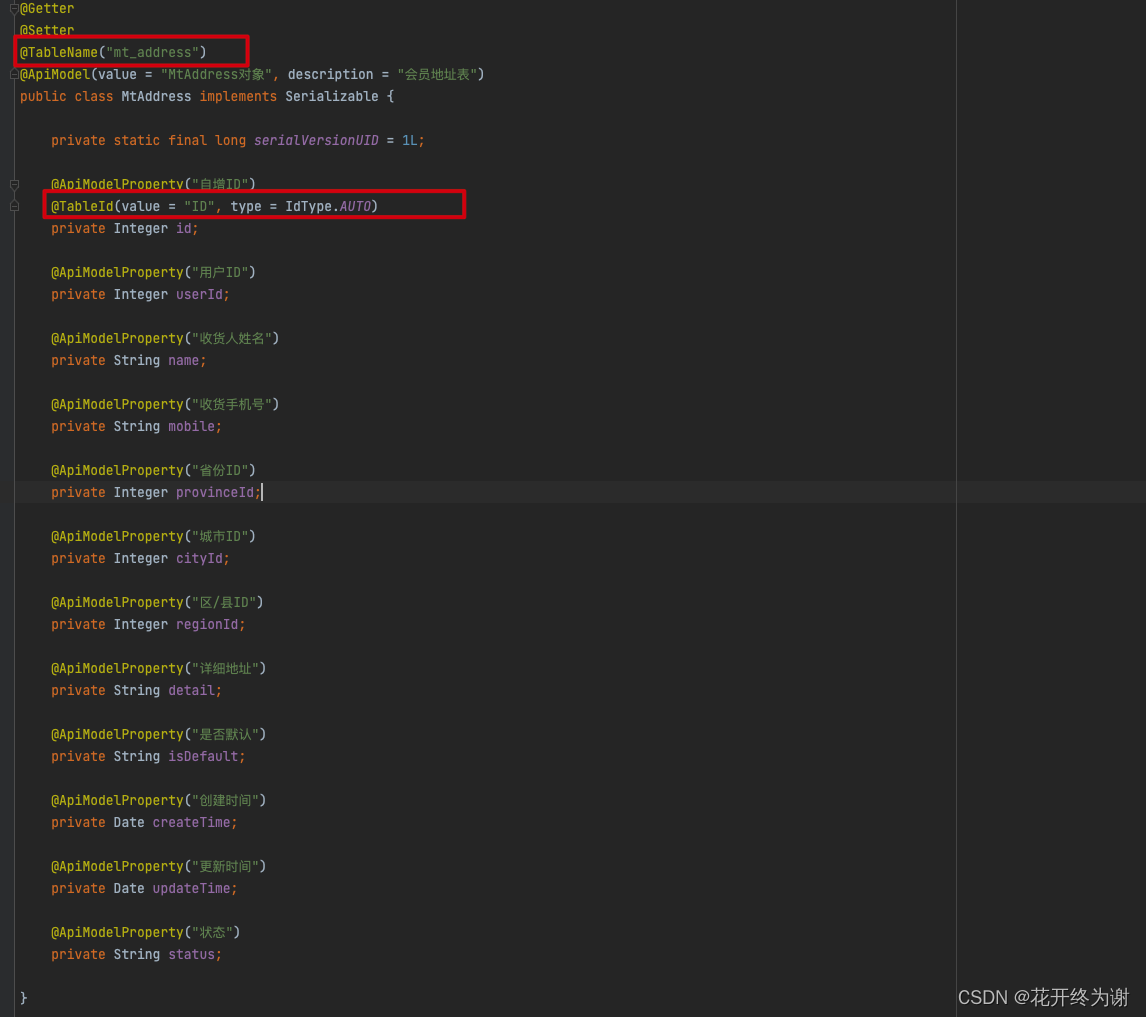Click the regionId field name
The width and height of the screenshot is (1146, 1017).
[207, 624]
